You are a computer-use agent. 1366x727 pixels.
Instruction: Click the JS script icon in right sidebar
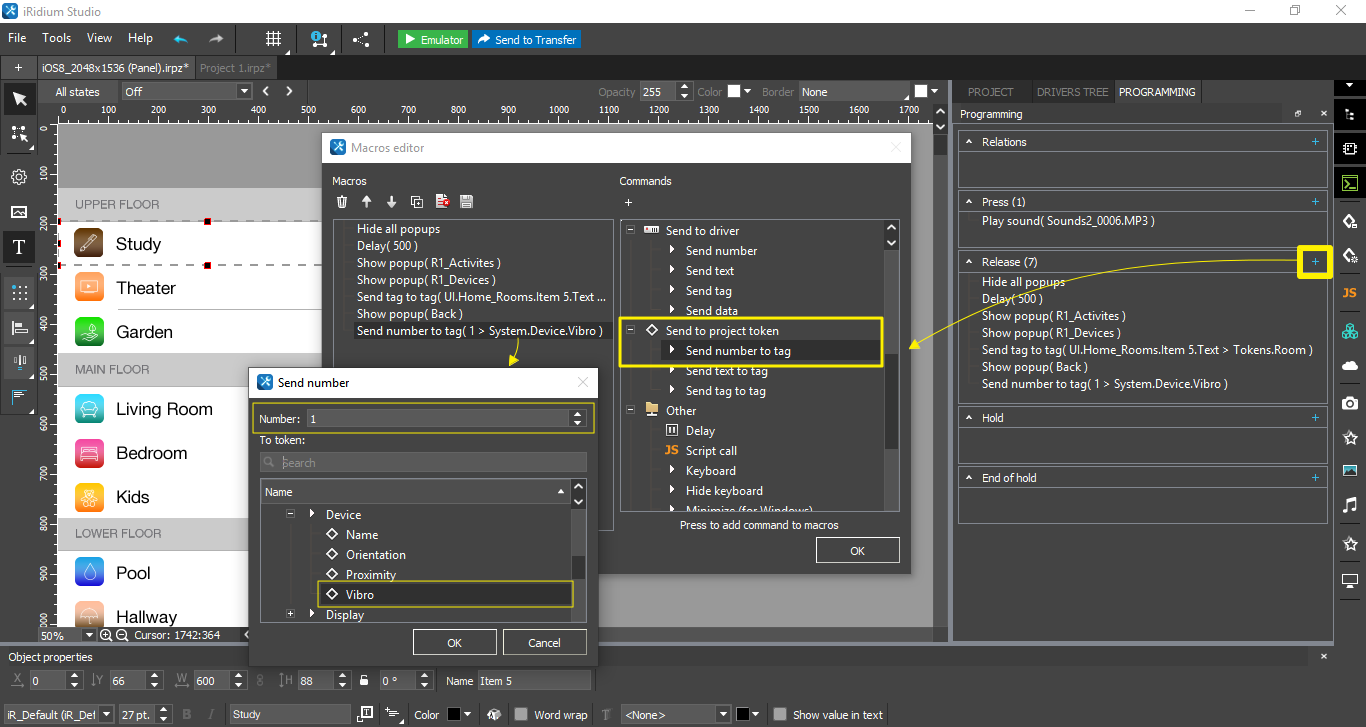(x=1349, y=294)
